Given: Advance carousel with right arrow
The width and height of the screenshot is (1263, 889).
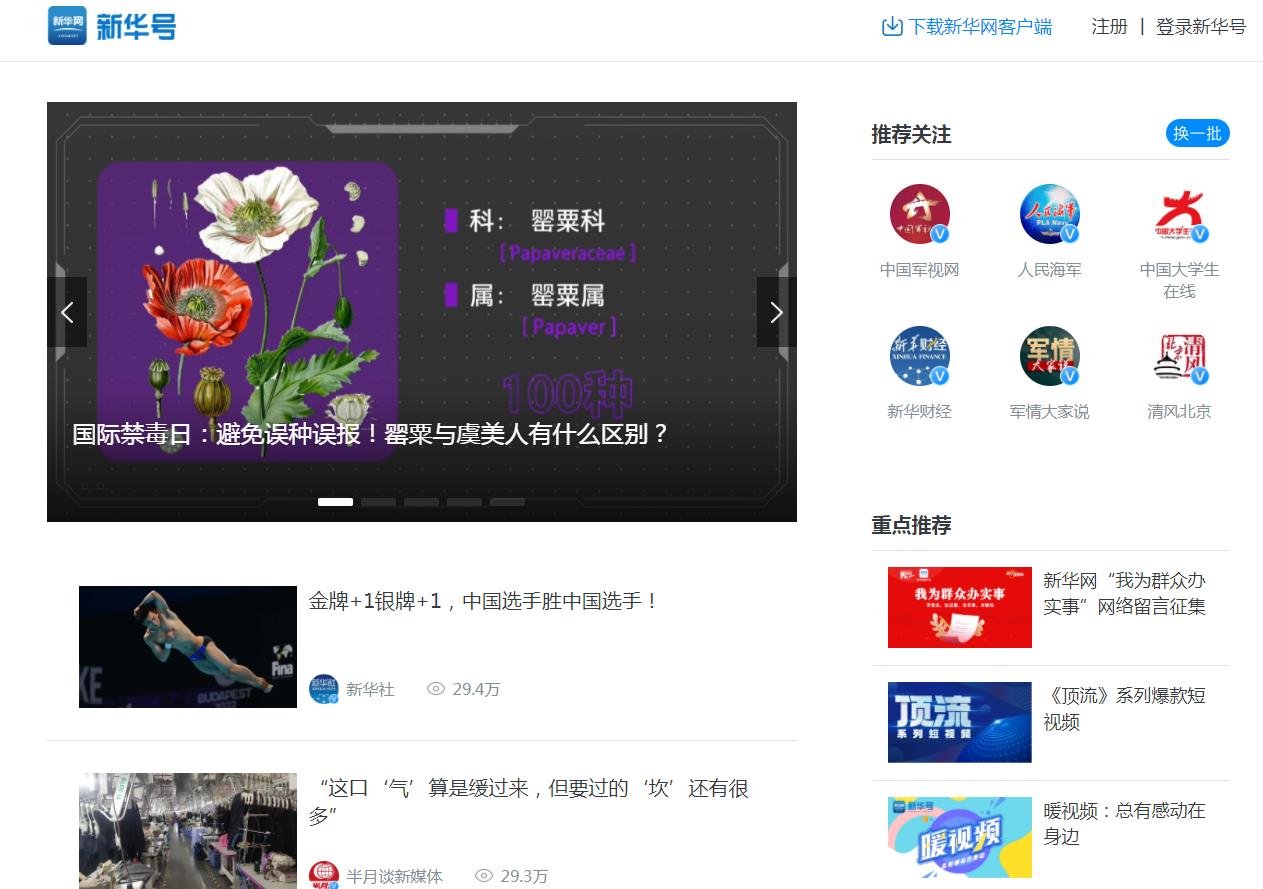Looking at the screenshot, I should click(x=777, y=312).
